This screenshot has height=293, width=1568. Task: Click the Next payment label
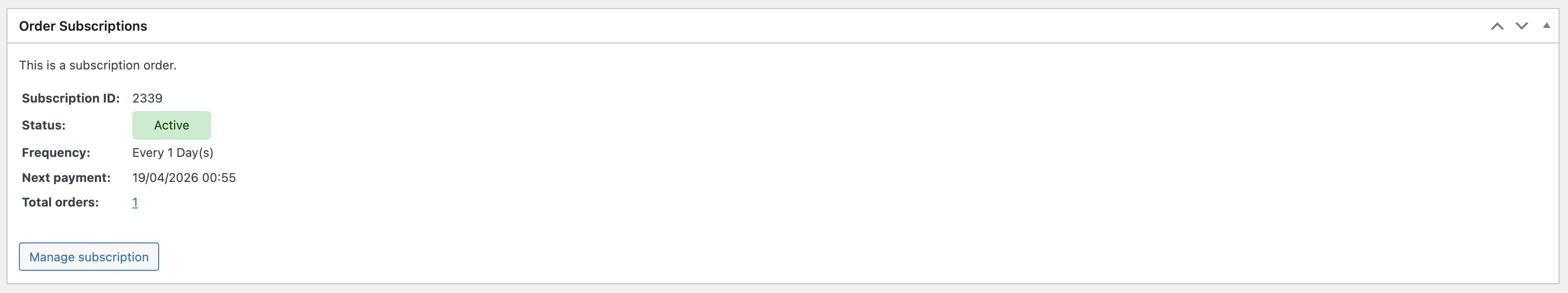(66, 177)
